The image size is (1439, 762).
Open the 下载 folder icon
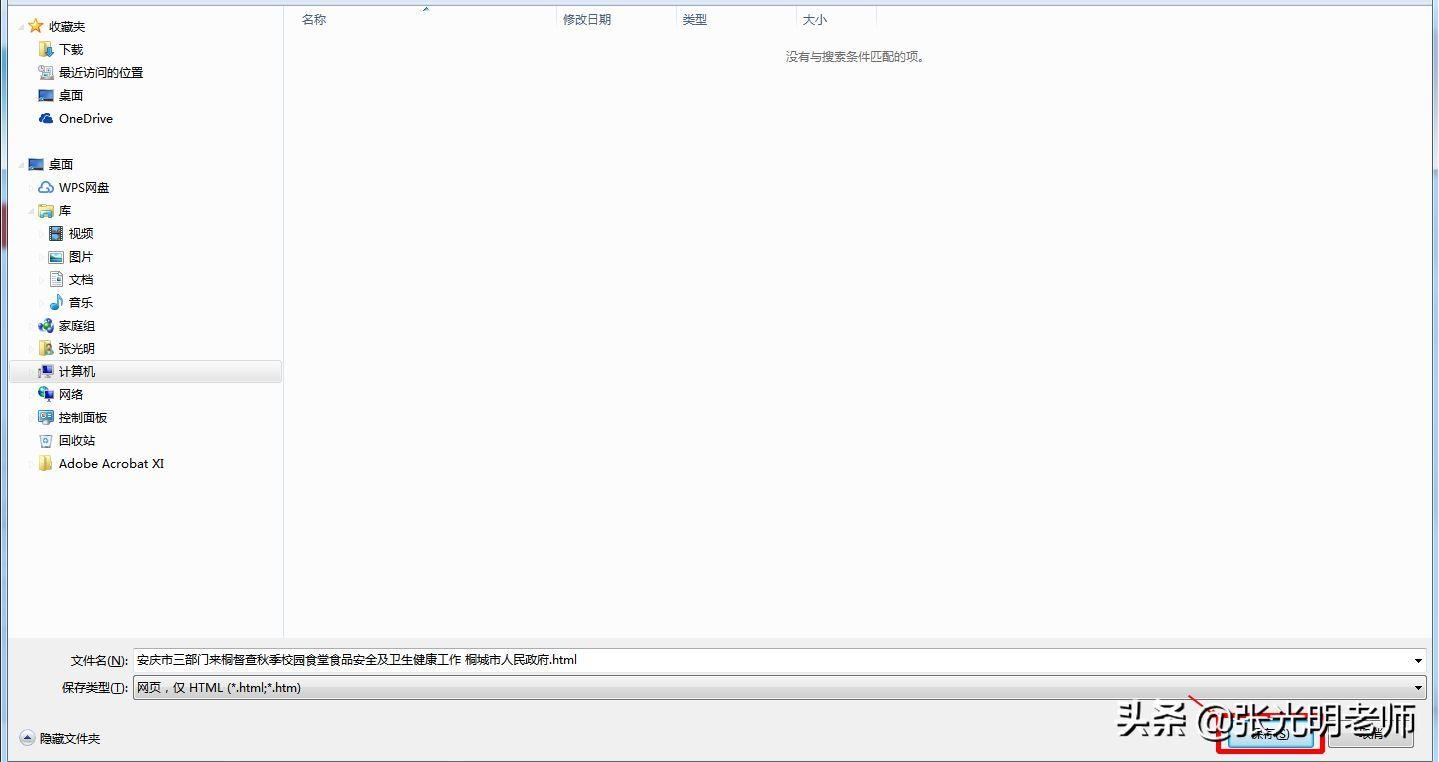(46, 49)
